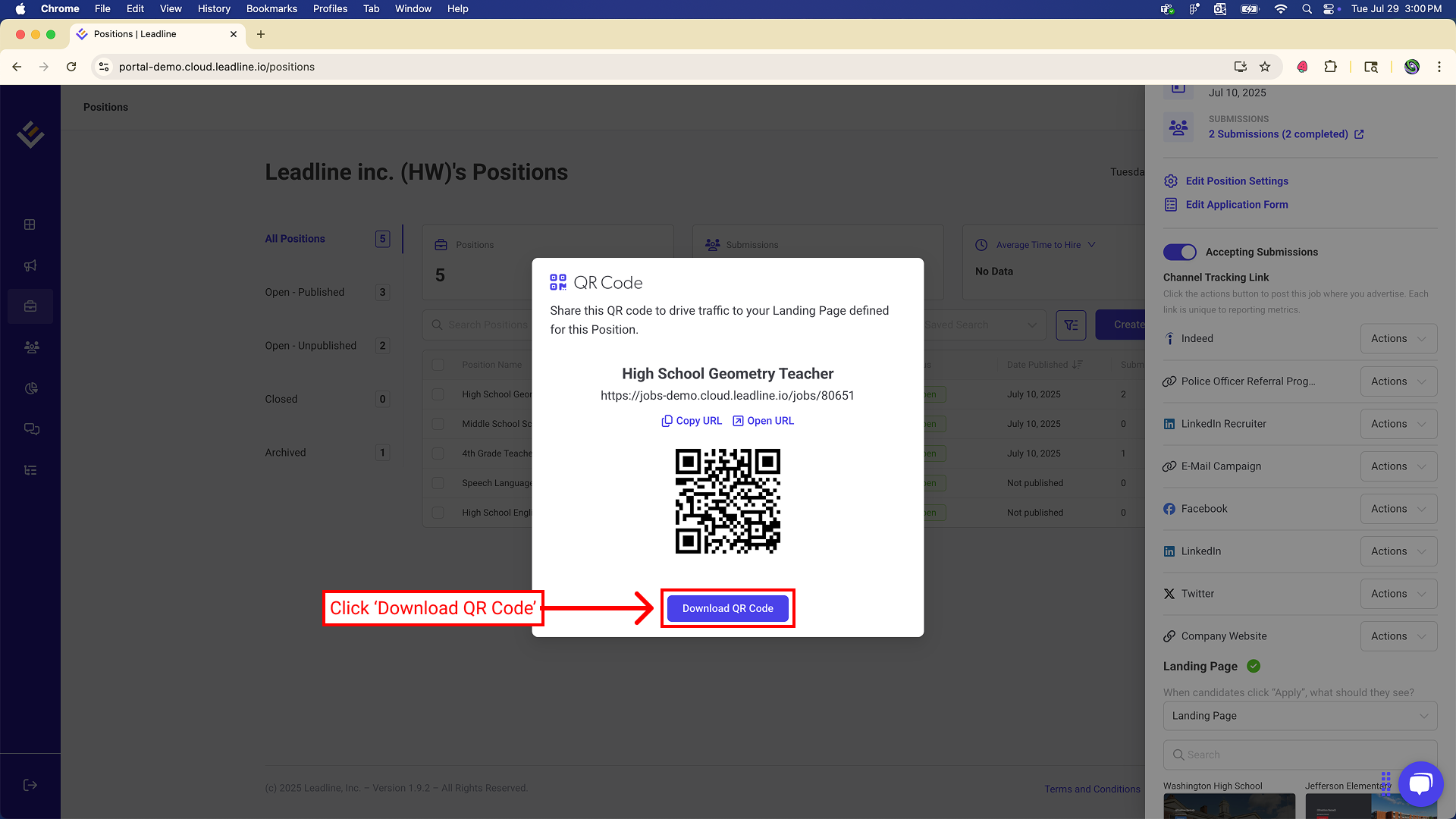
Task: Expand the Landing Page select box
Action: point(1300,716)
